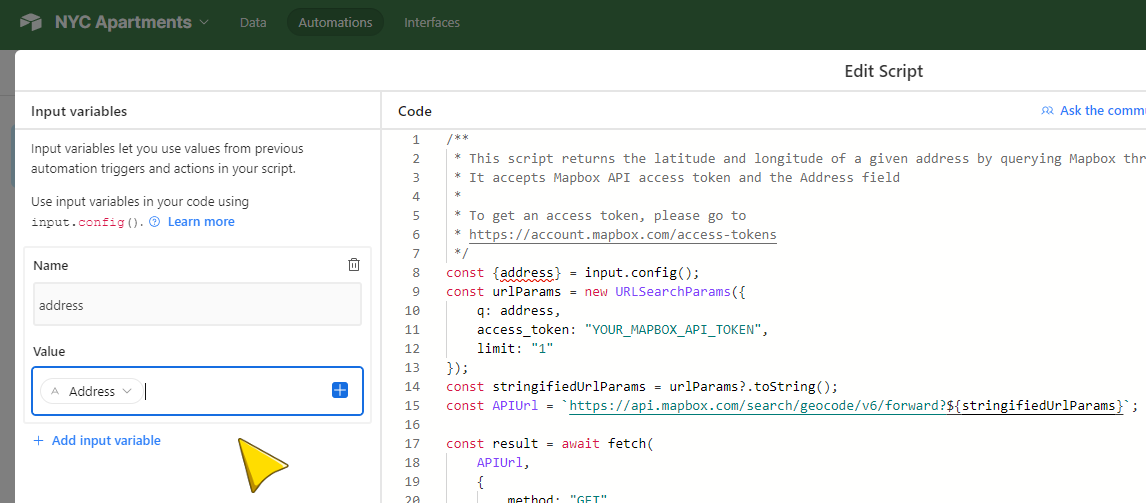Click code line number 15
Screen dimensions: 1146x503
411,406
